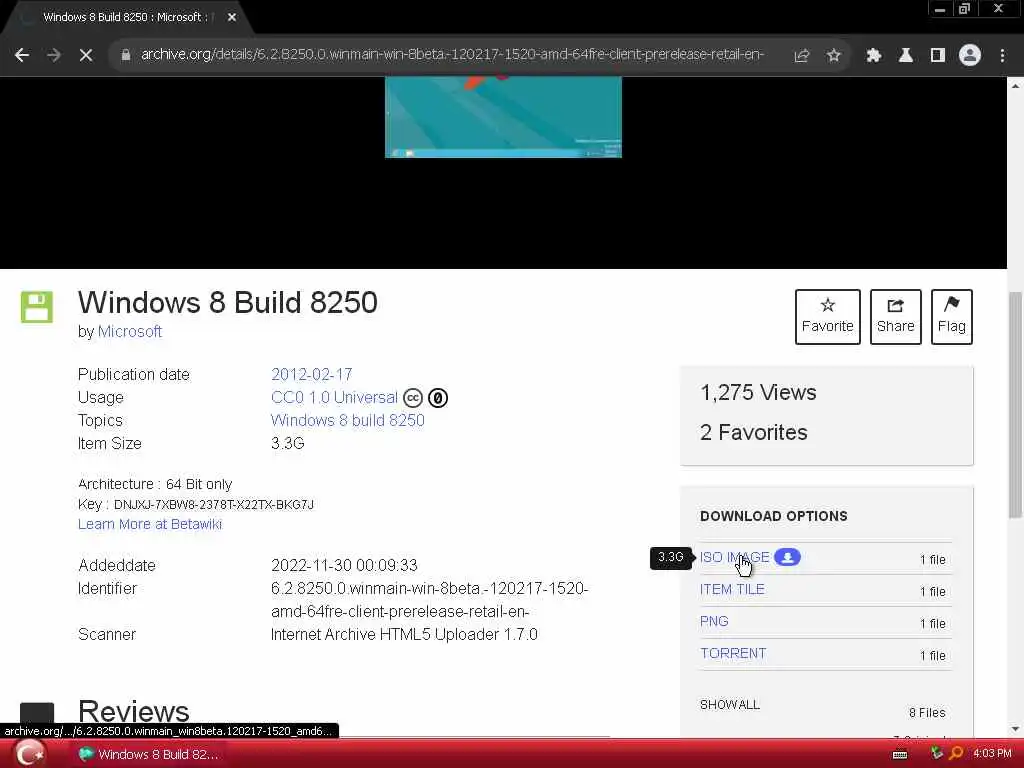Close the Windows 8 Build 8250 tab
The height and width of the screenshot is (768, 1024).
click(x=232, y=18)
